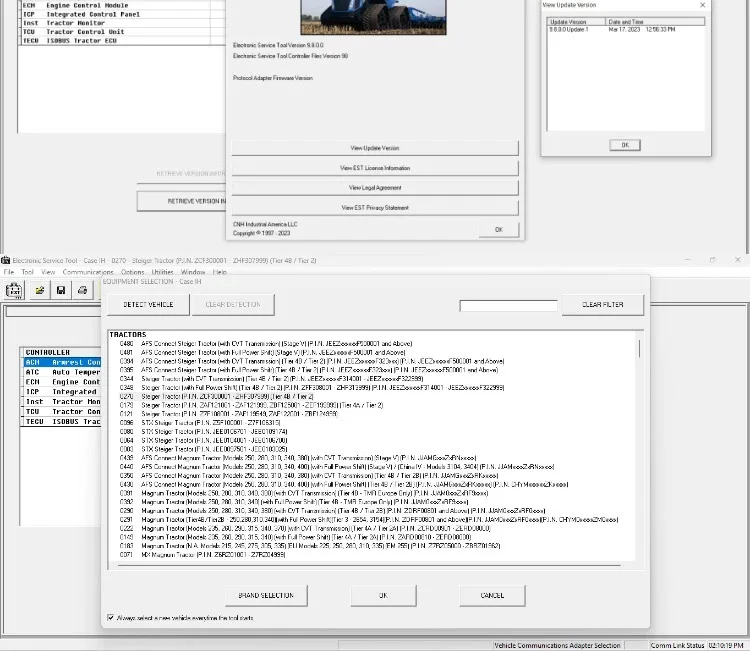750x651 pixels.
Task: Open the View menu
Action: pyautogui.click(x=48, y=272)
